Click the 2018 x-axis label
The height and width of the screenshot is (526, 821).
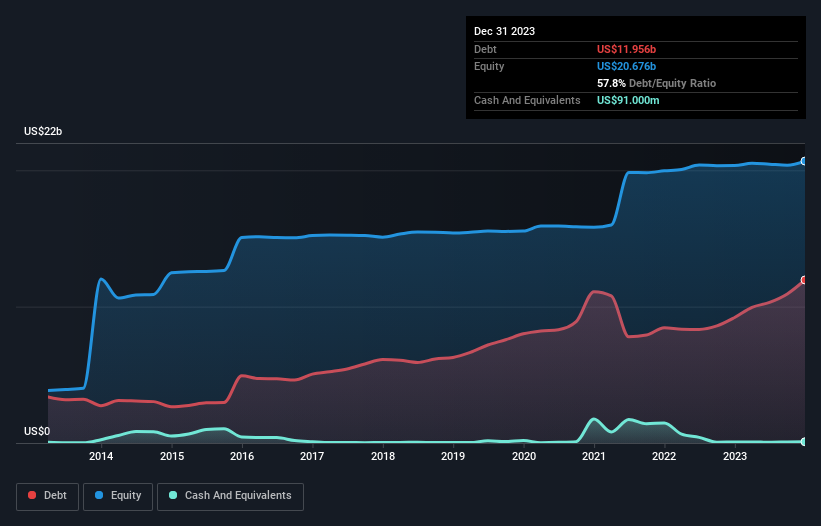click(383, 456)
